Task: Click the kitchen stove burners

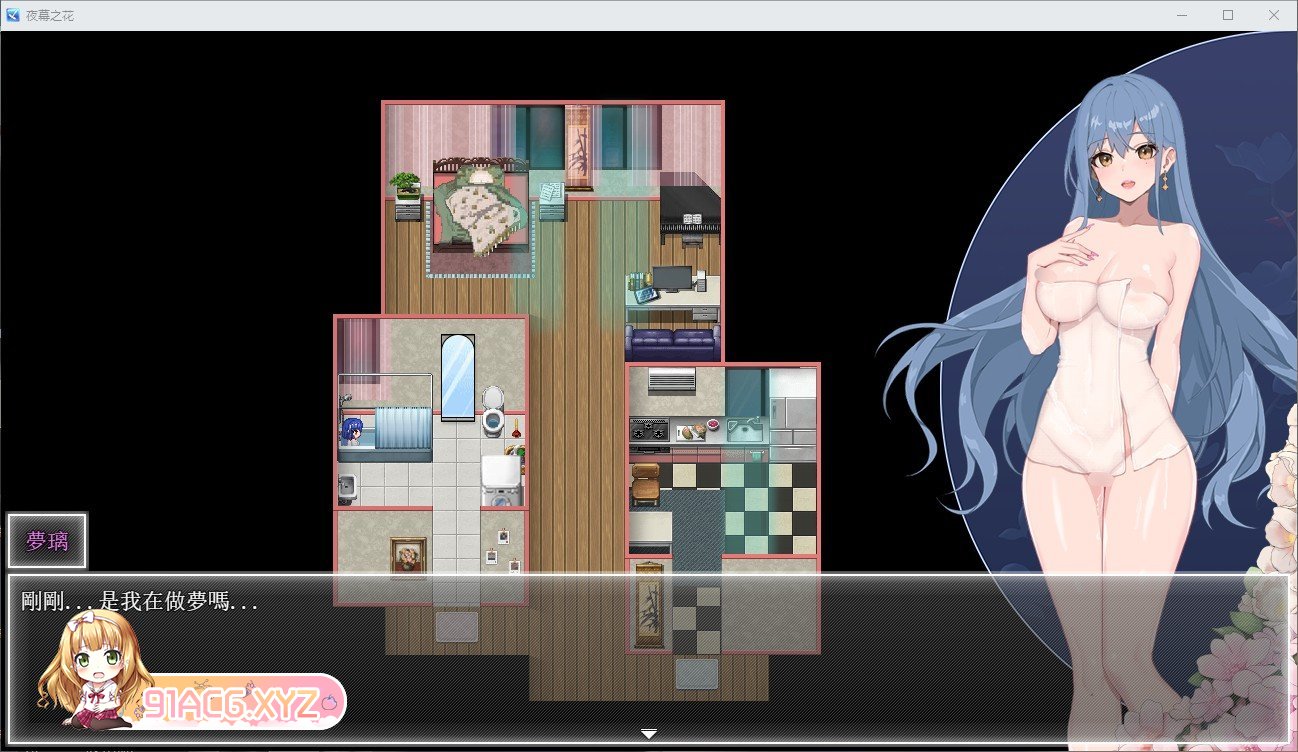Action: [649, 430]
